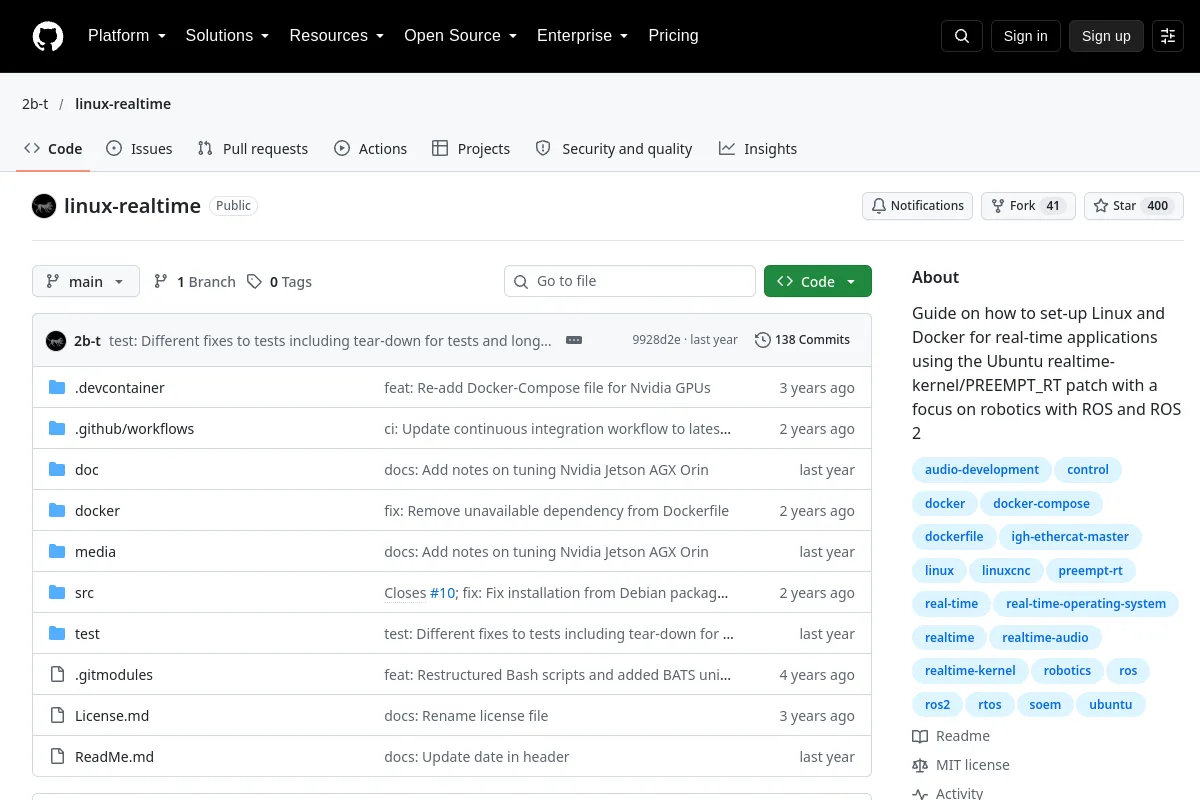Screen dimensions: 1200x800
Task: Click the file icon beside License.md
Action: [57, 716]
